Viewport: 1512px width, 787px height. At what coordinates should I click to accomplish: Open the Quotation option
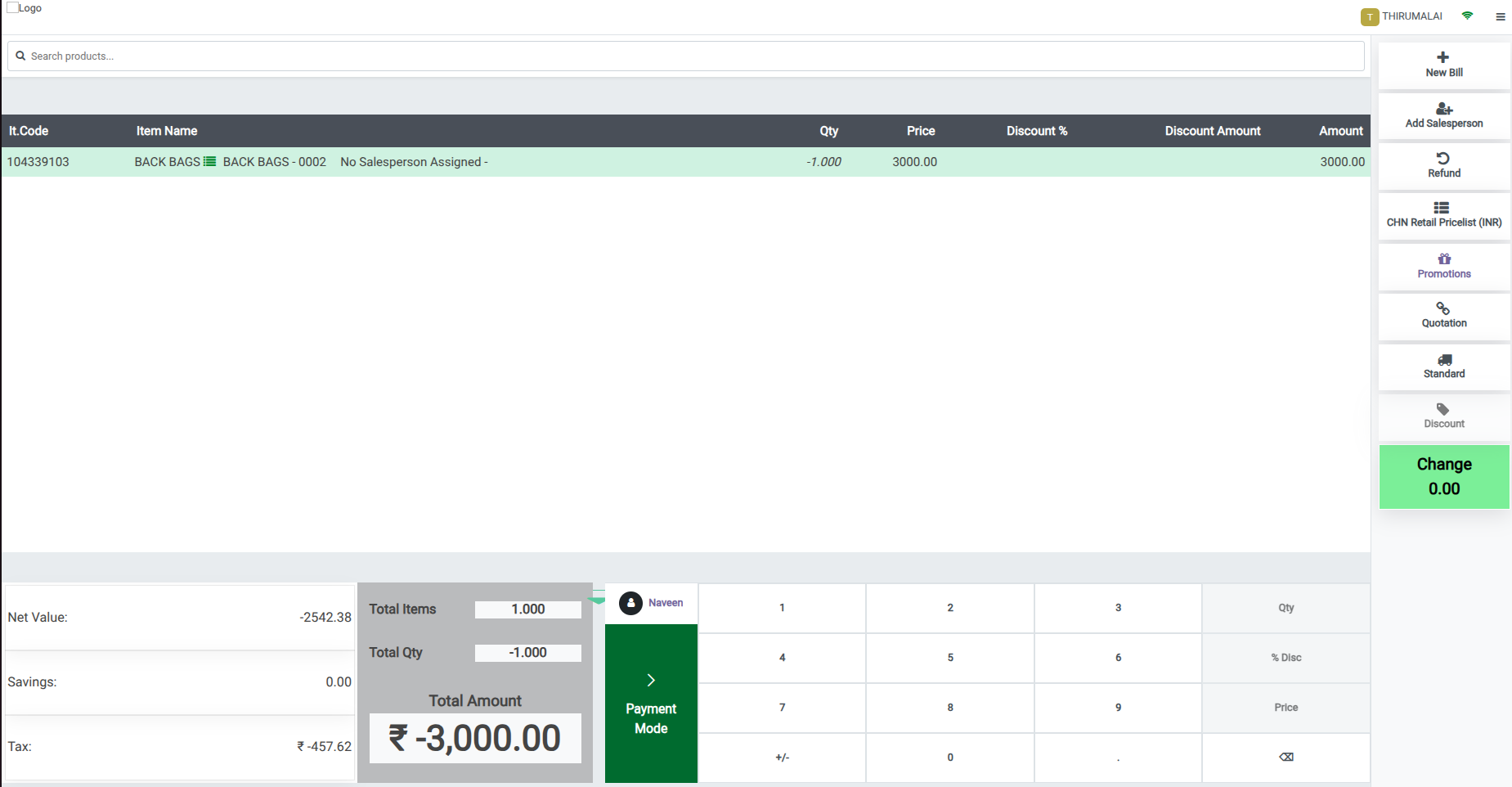tap(1444, 317)
